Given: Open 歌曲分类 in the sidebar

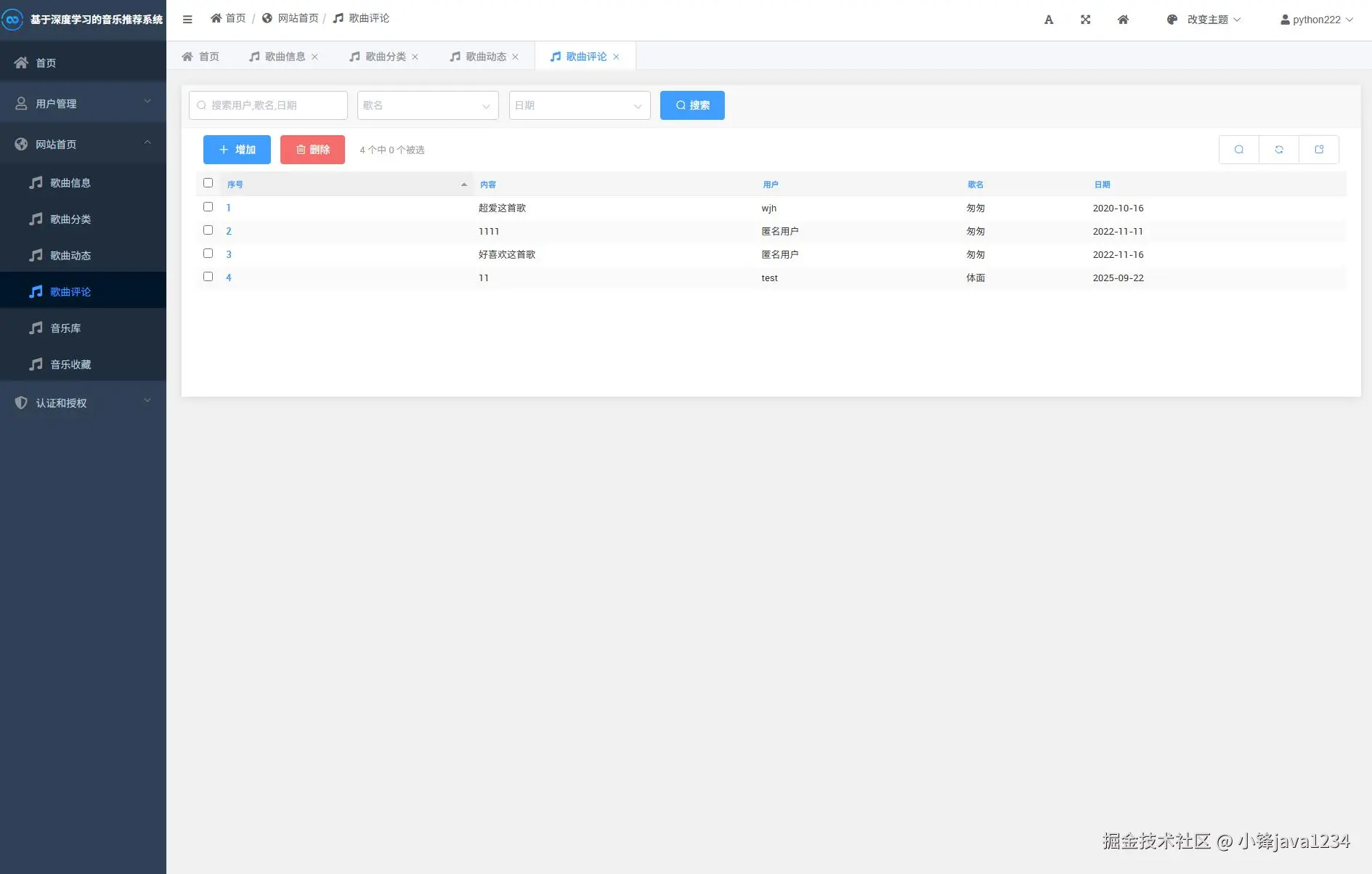Looking at the screenshot, I should (84, 219).
